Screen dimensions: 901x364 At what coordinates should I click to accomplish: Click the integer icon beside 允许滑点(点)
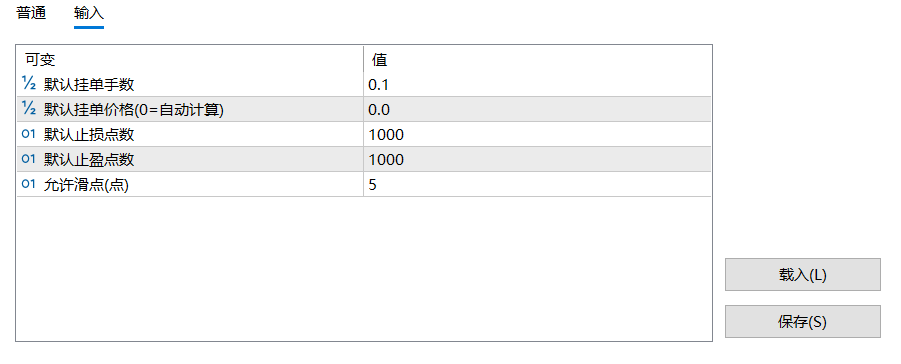coord(29,184)
